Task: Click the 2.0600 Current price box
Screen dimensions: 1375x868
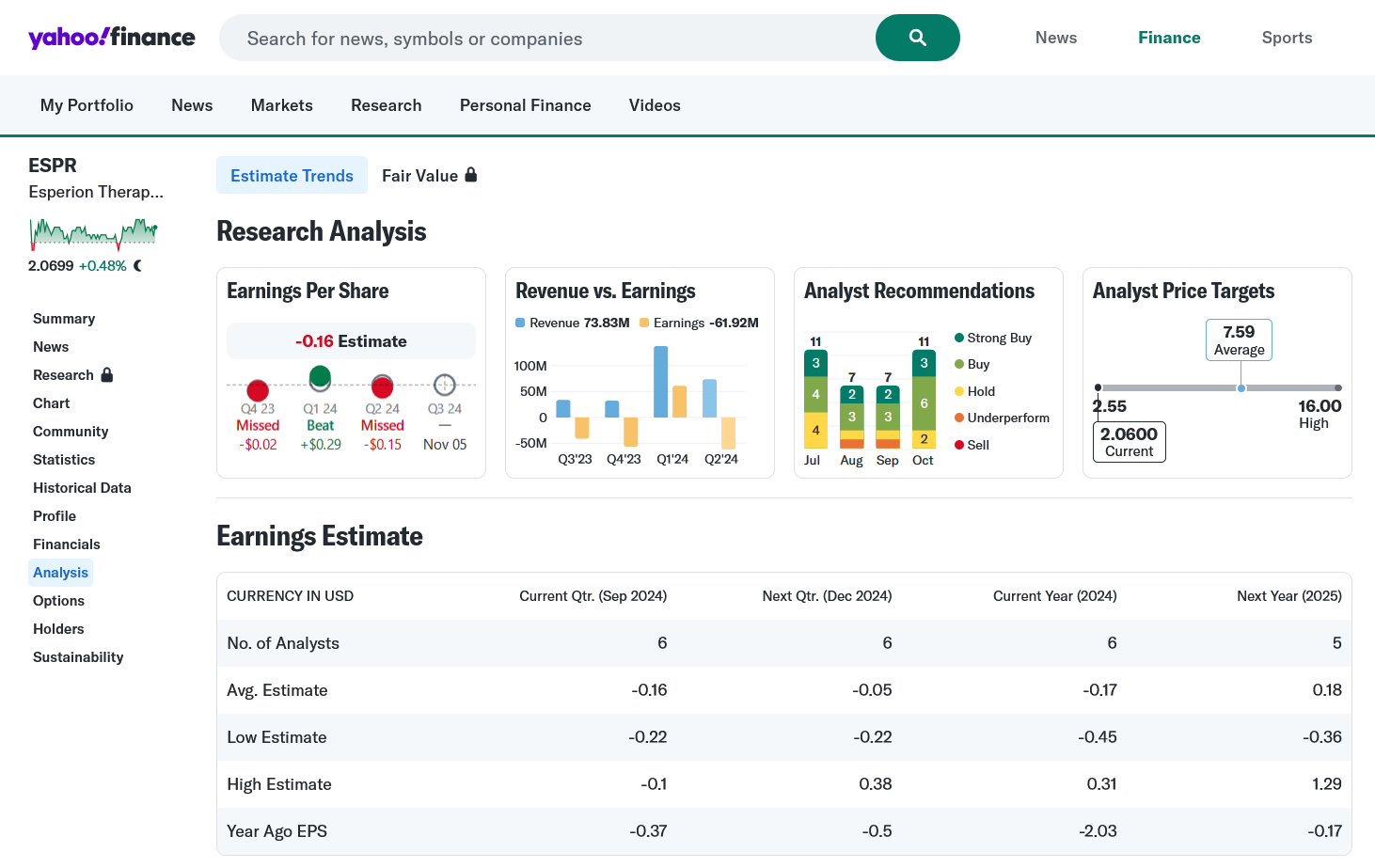Action: (x=1129, y=442)
